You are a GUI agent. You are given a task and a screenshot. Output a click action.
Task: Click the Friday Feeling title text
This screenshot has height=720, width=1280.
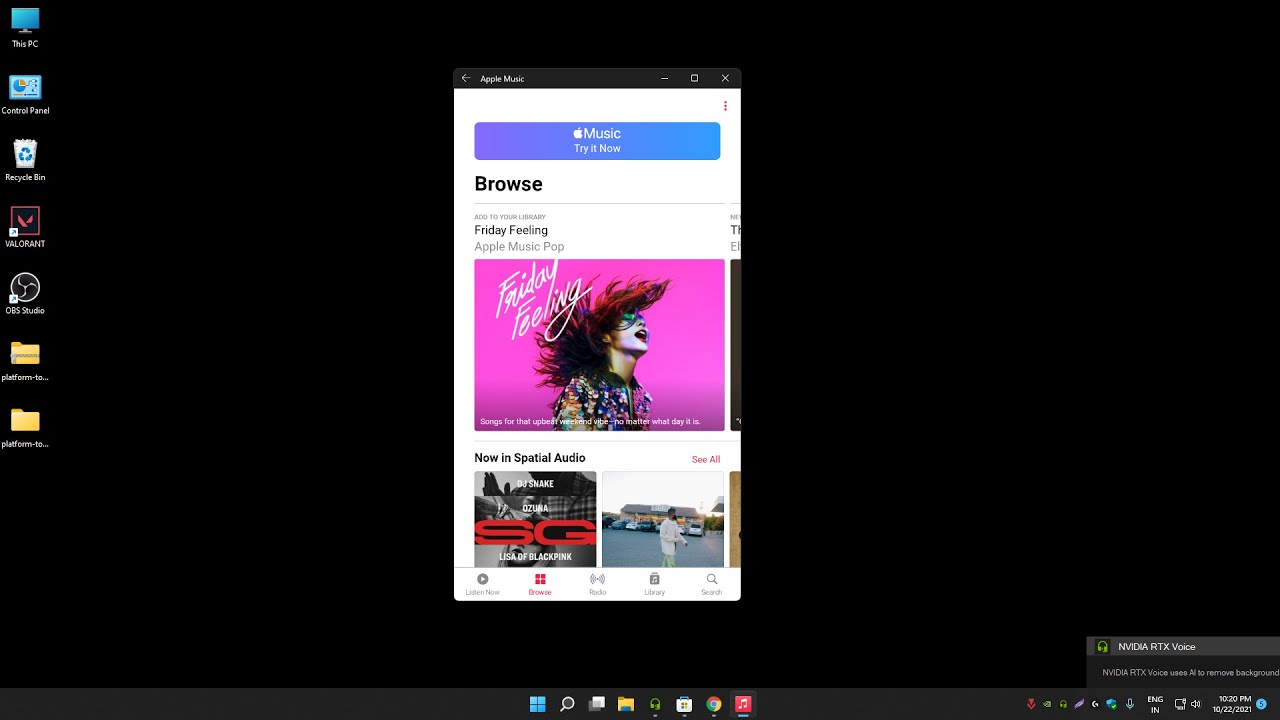[511, 230]
